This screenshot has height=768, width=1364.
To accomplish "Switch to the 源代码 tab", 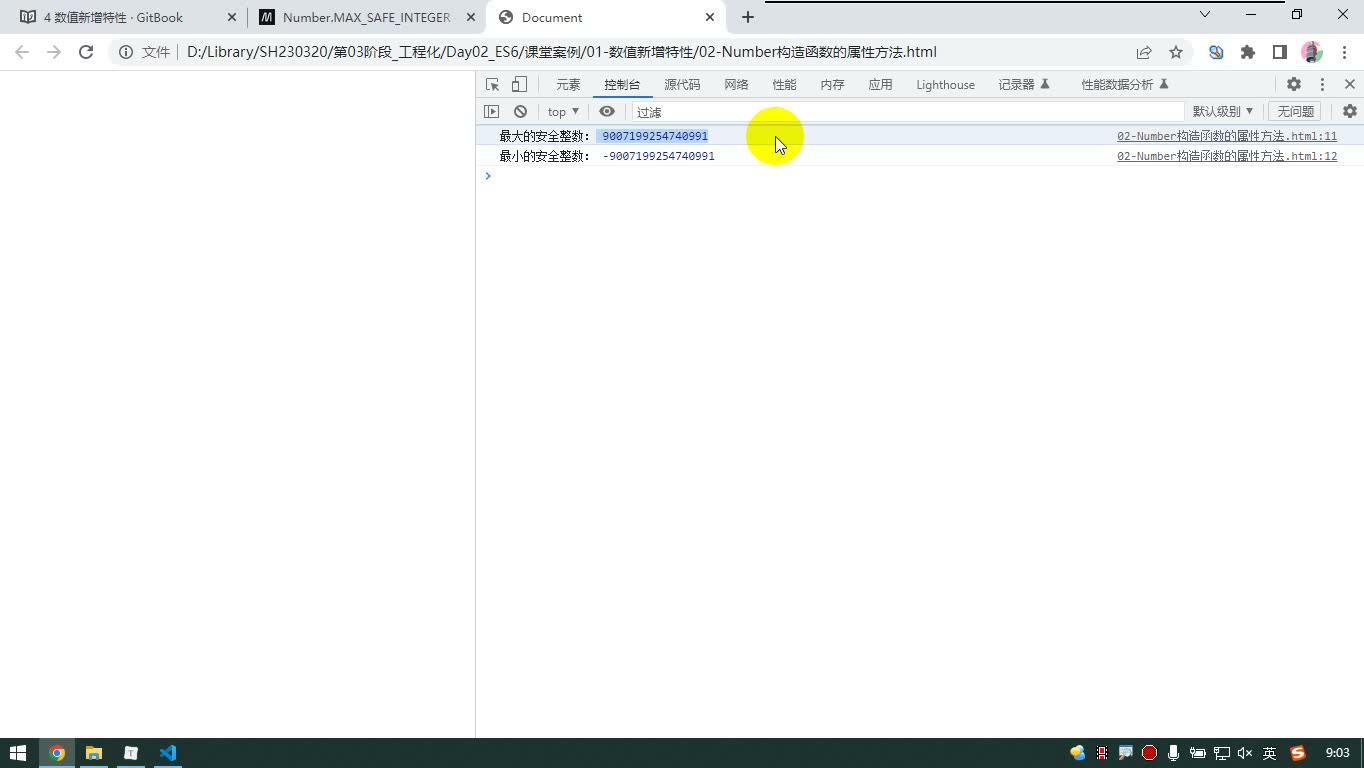I will pyautogui.click(x=682, y=85).
